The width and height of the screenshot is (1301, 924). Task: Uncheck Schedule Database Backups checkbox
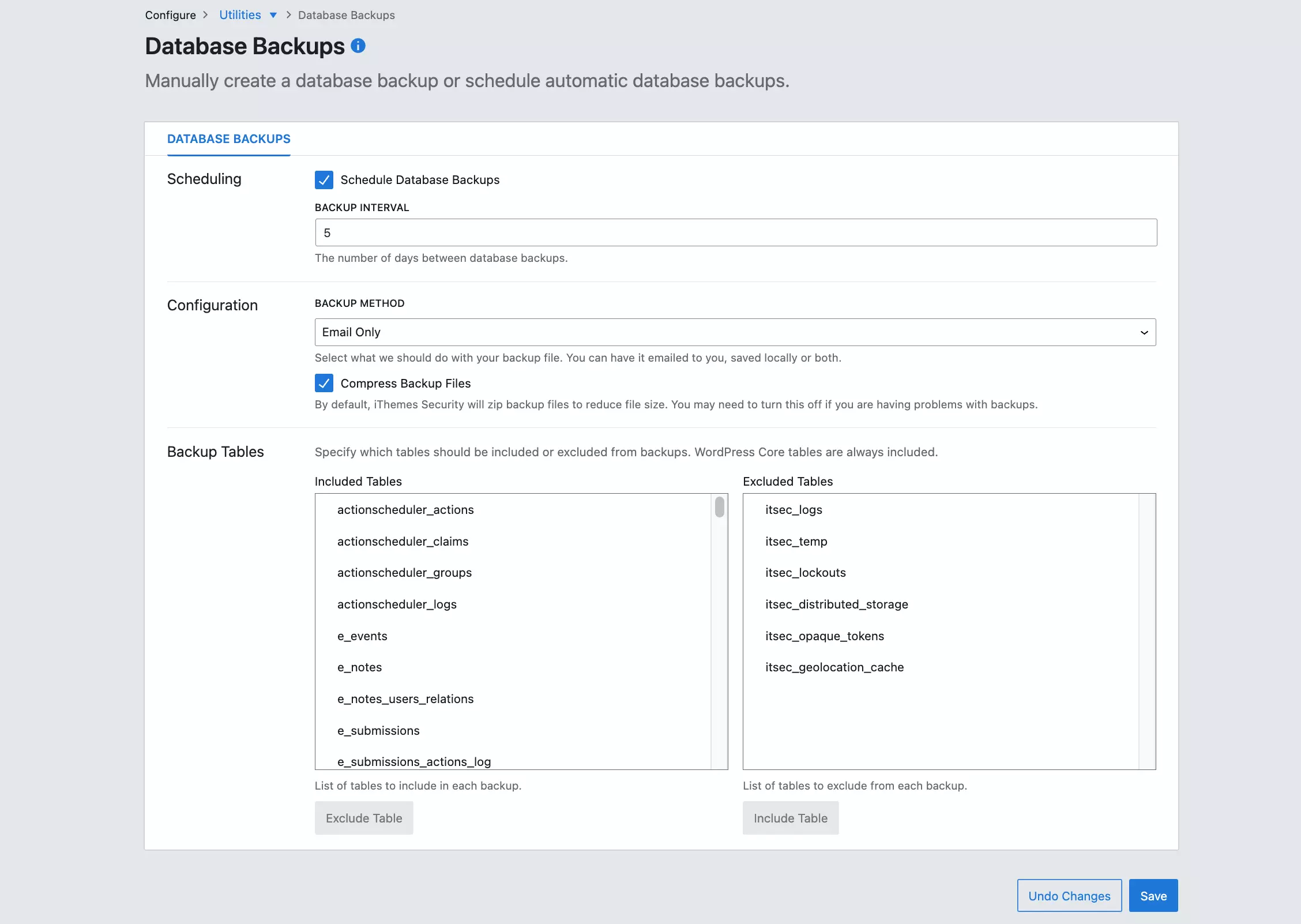324,180
